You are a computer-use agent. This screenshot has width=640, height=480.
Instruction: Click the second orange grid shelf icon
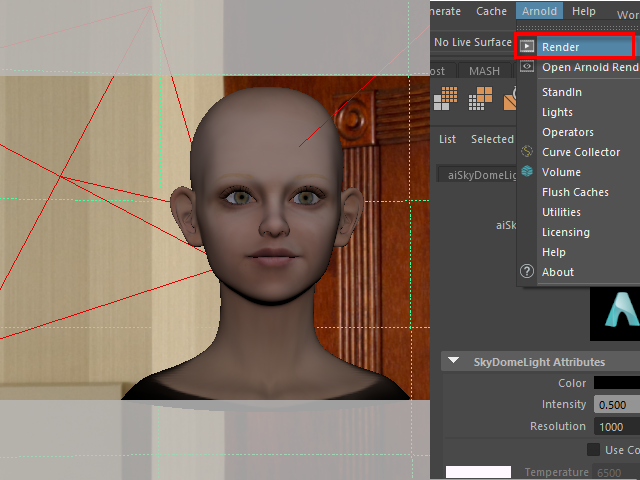pos(481,97)
